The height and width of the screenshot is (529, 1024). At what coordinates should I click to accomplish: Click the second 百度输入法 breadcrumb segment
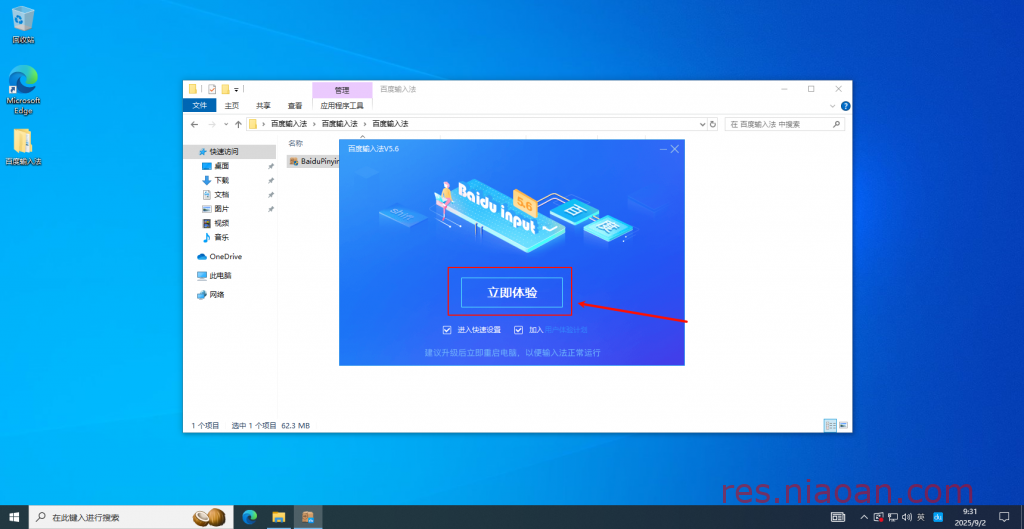click(340, 123)
